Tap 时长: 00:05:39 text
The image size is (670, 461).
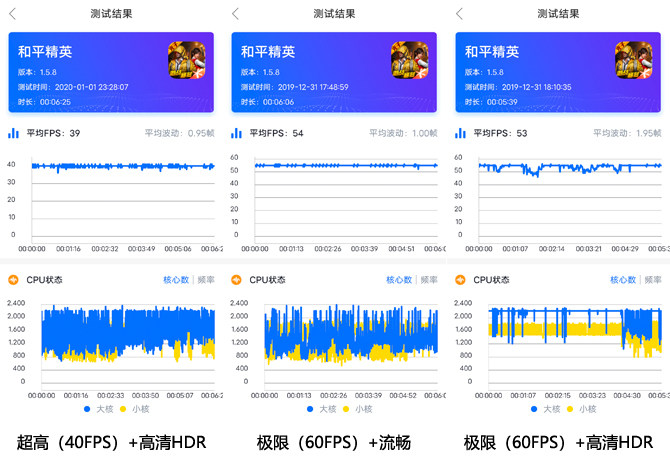coord(491,102)
